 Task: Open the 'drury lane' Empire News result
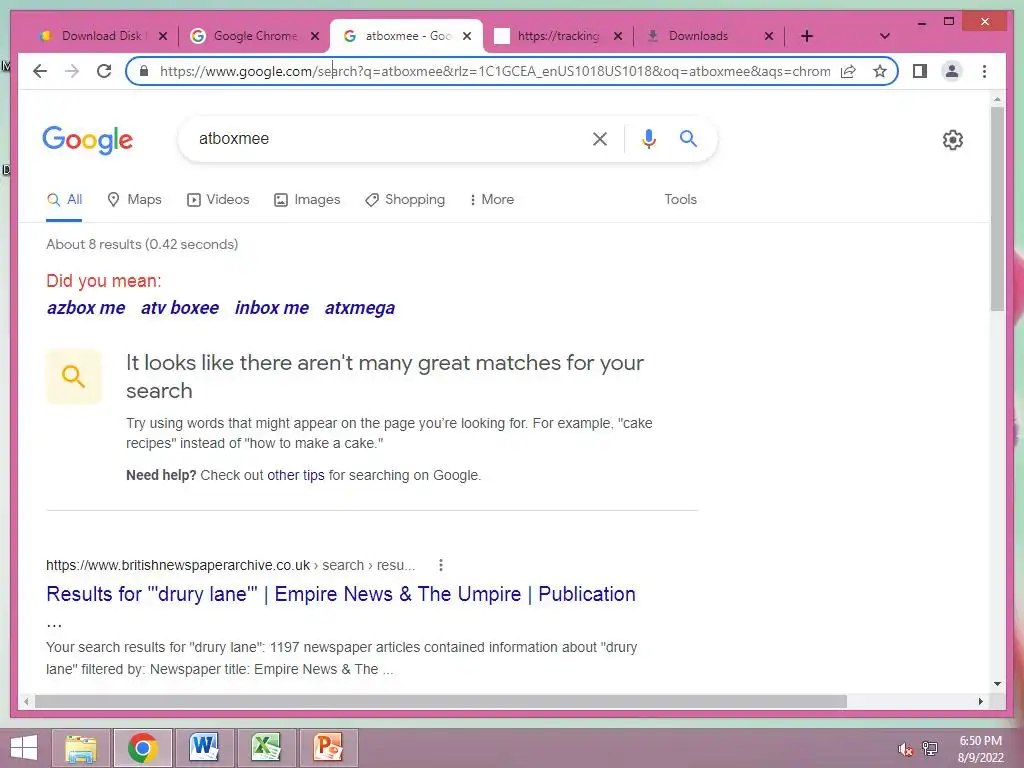click(341, 594)
